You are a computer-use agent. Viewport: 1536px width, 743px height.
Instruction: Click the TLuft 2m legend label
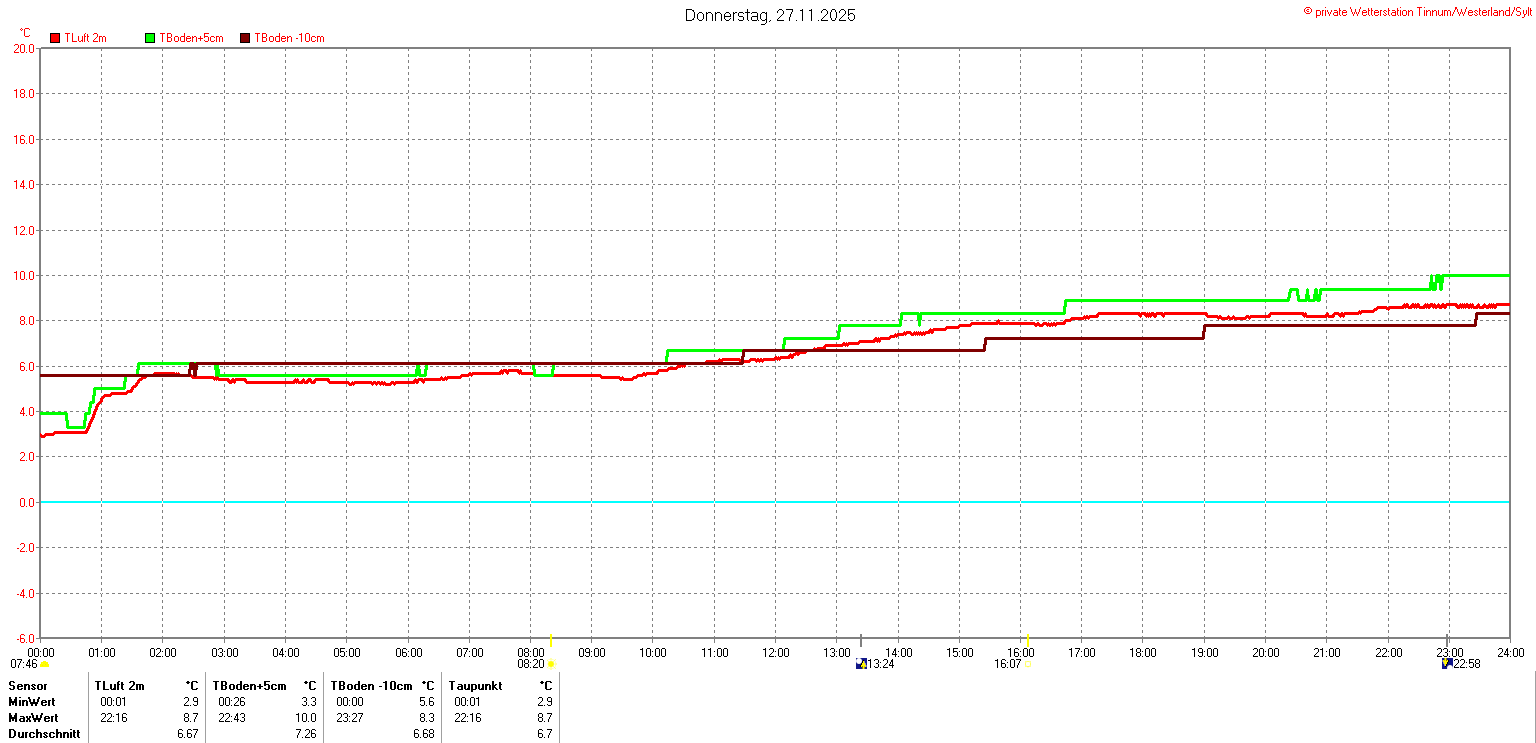tap(85, 38)
